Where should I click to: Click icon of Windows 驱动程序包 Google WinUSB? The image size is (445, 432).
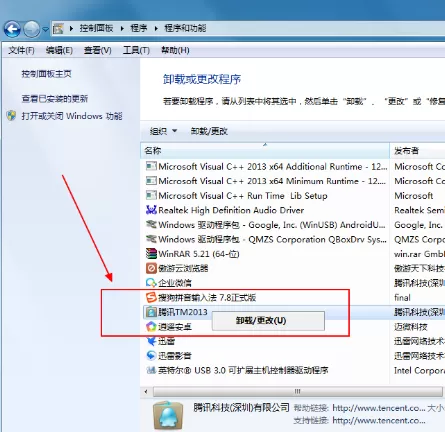151,224
